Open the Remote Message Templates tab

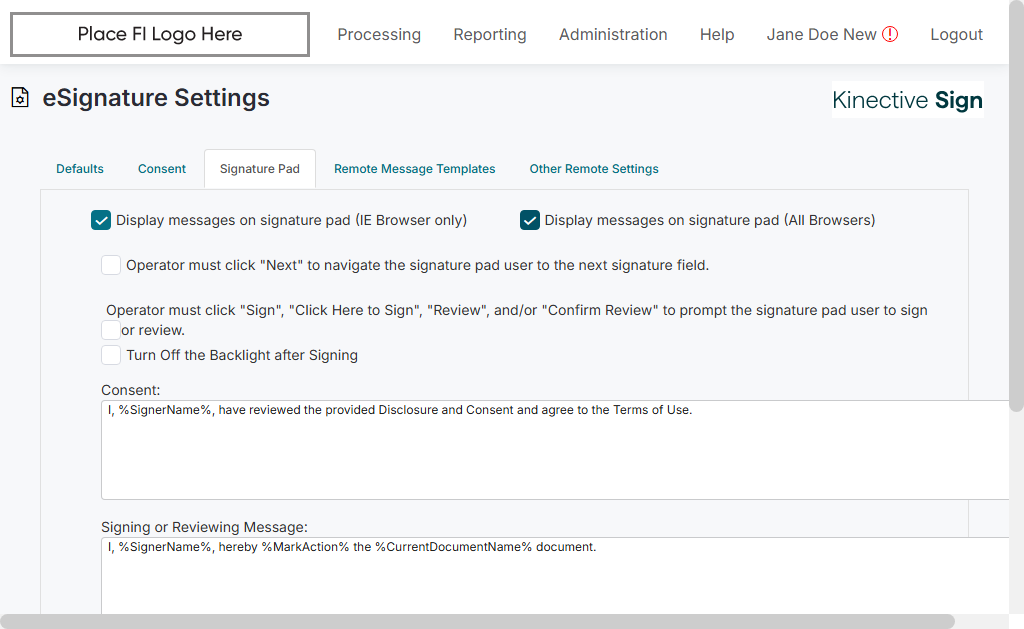point(415,169)
